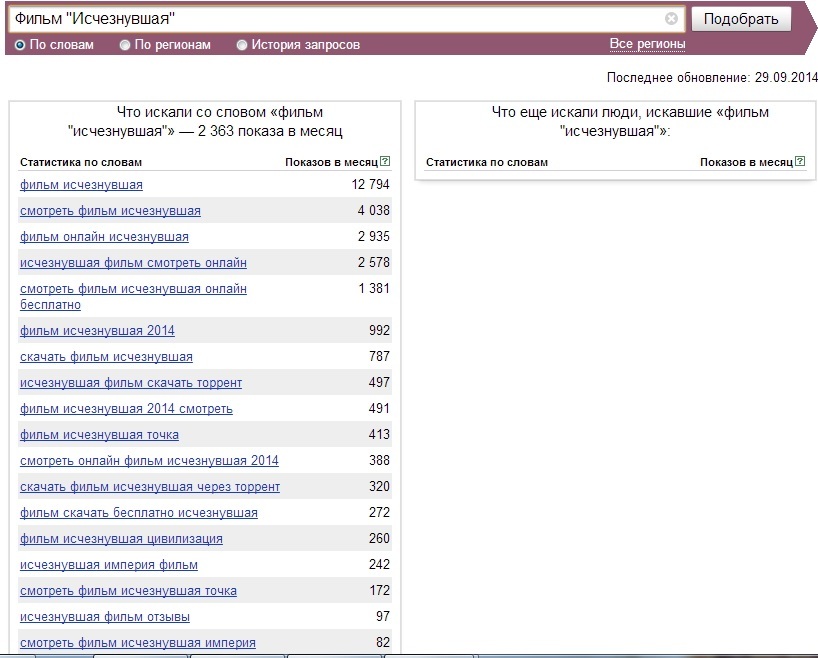Open help icon beside right 'Показов в месяц'

point(800,161)
